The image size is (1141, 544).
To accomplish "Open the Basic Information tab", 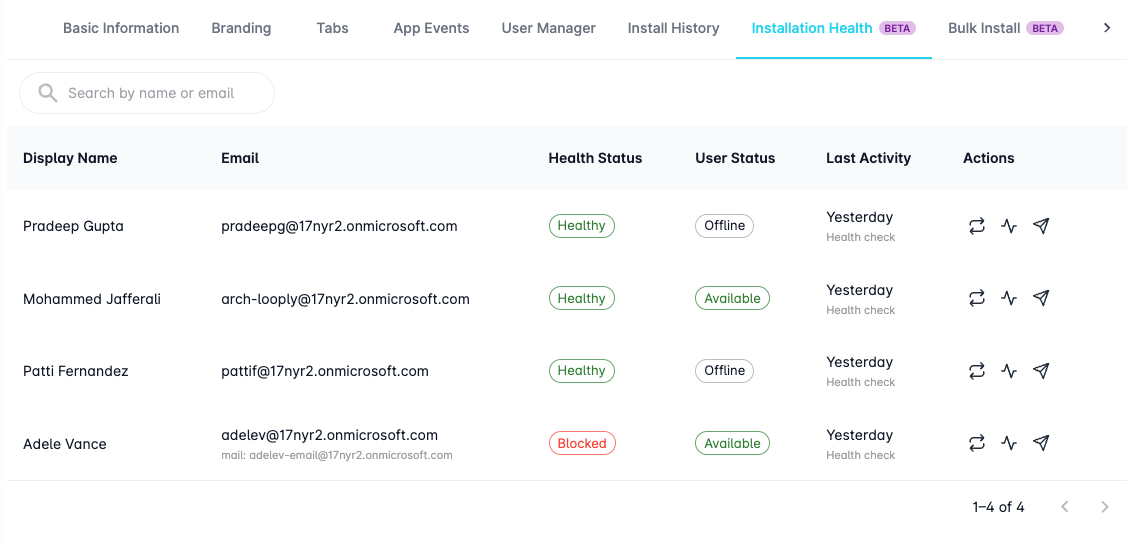I will 121,28.
